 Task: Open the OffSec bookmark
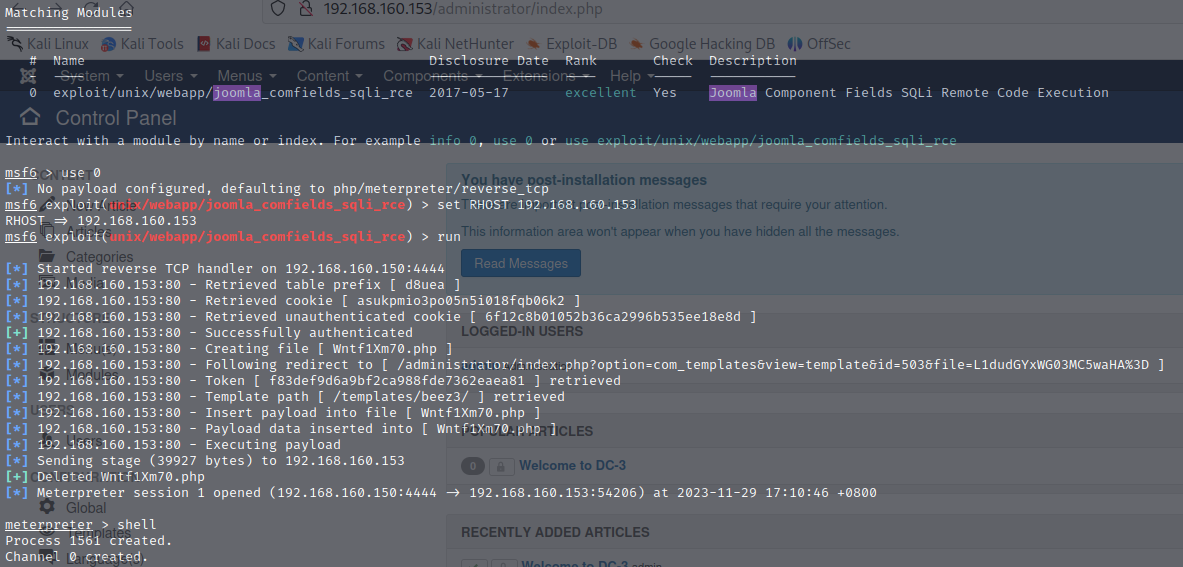pyautogui.click(x=819, y=44)
